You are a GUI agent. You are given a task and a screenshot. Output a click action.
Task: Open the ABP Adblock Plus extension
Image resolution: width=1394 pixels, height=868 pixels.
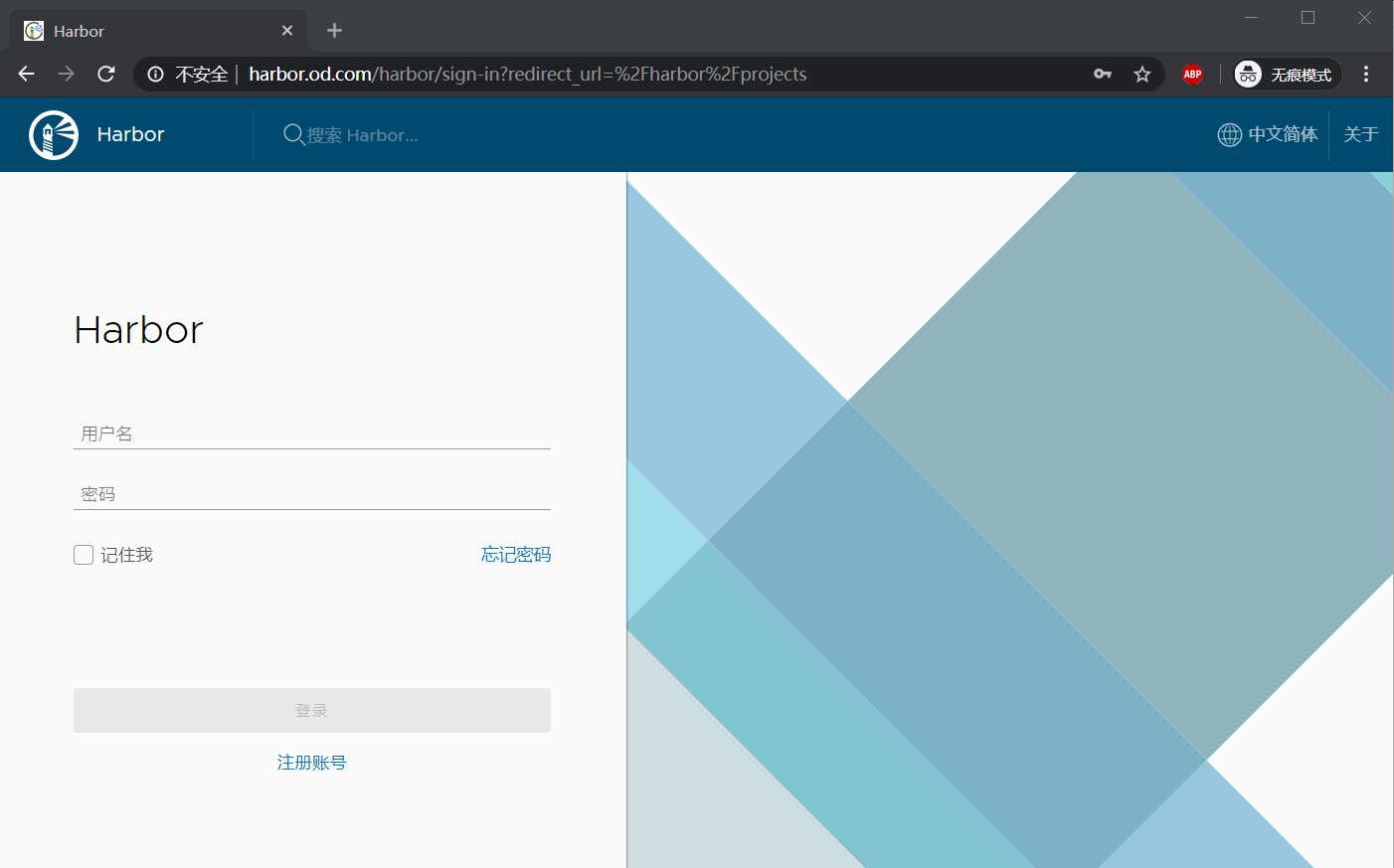(1192, 74)
